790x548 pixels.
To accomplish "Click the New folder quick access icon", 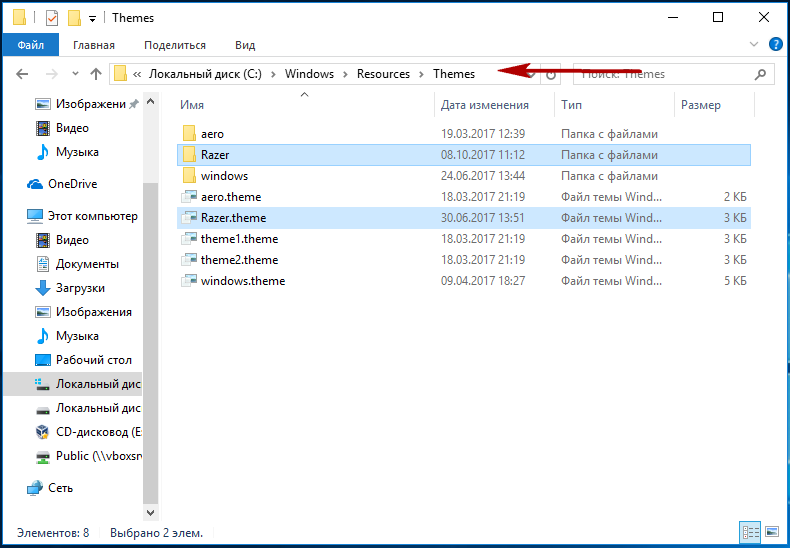I will 75,18.
